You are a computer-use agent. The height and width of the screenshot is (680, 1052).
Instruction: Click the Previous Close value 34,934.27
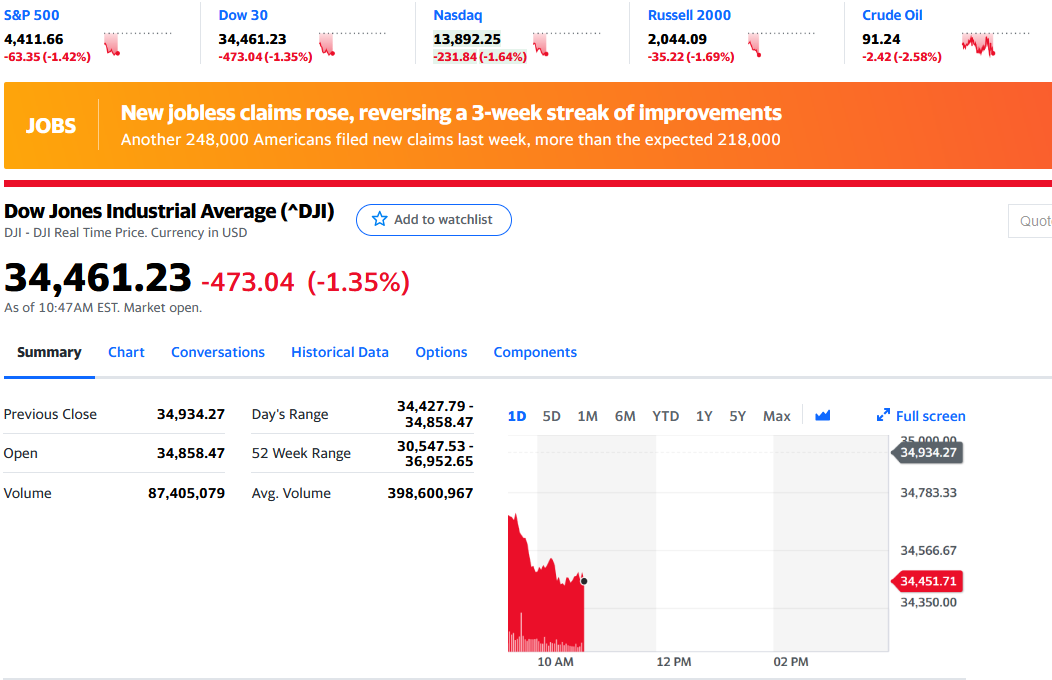point(191,414)
